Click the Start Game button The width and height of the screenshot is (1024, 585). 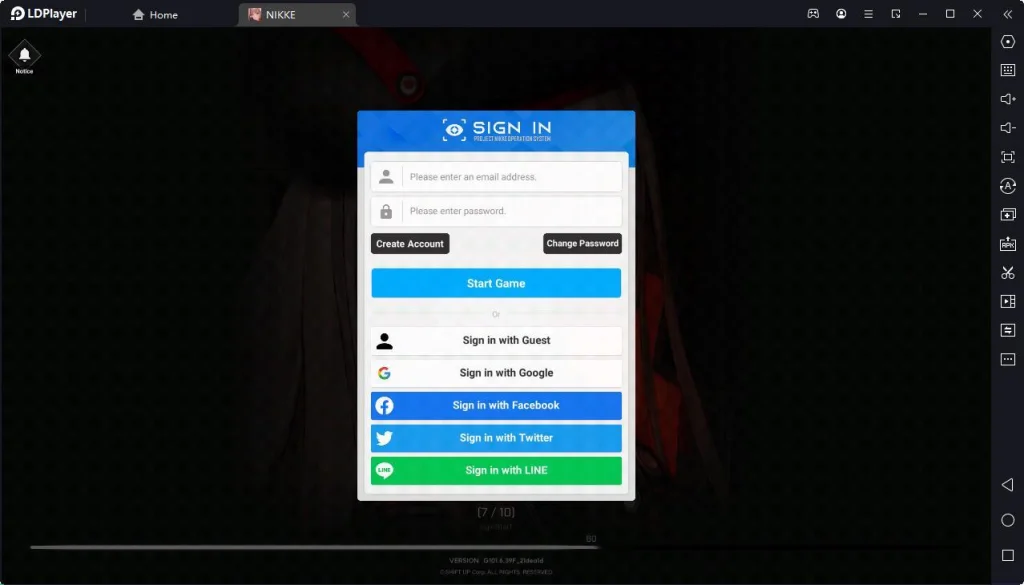pos(496,283)
